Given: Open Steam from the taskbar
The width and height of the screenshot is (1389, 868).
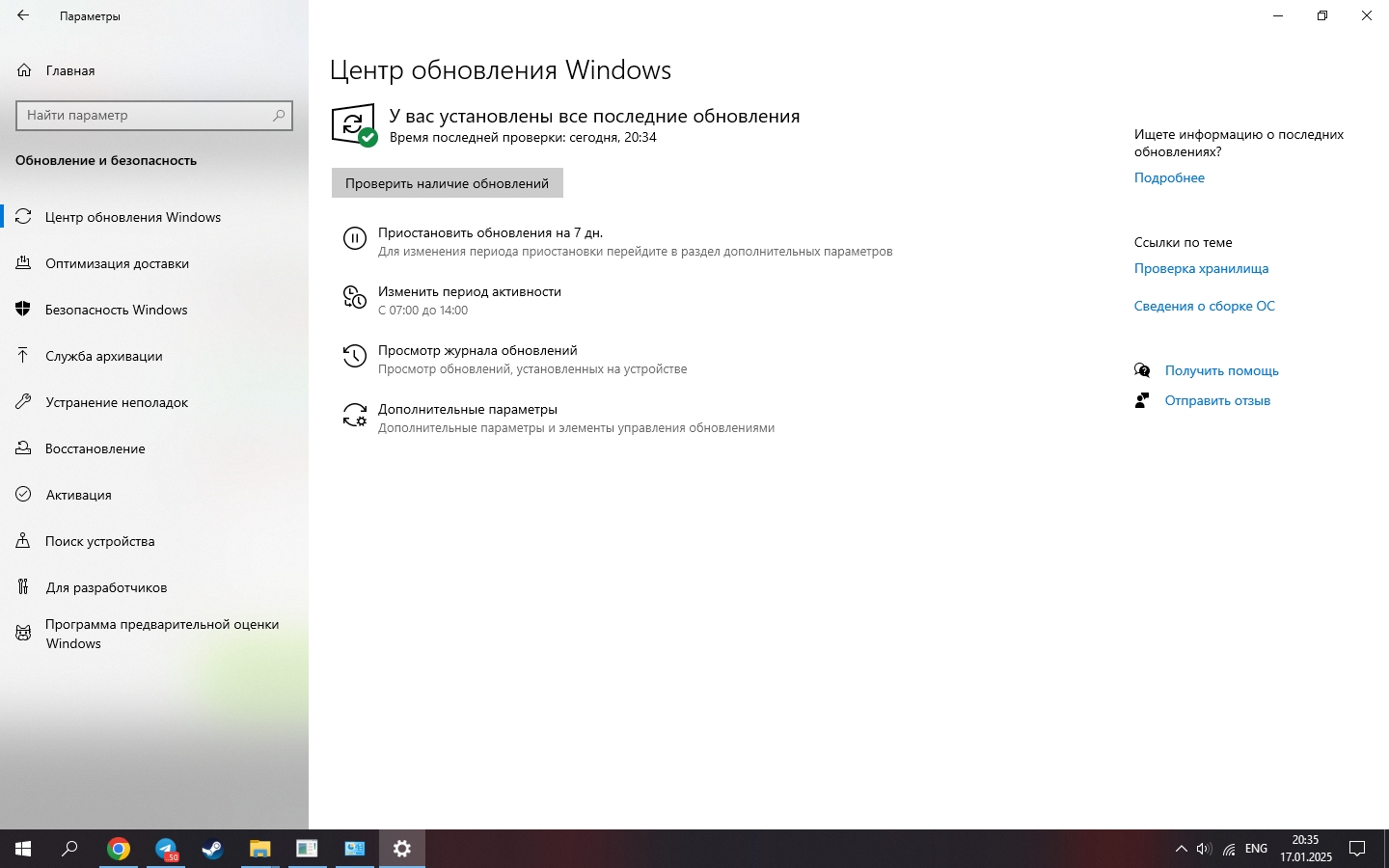Looking at the screenshot, I should pos(212,849).
